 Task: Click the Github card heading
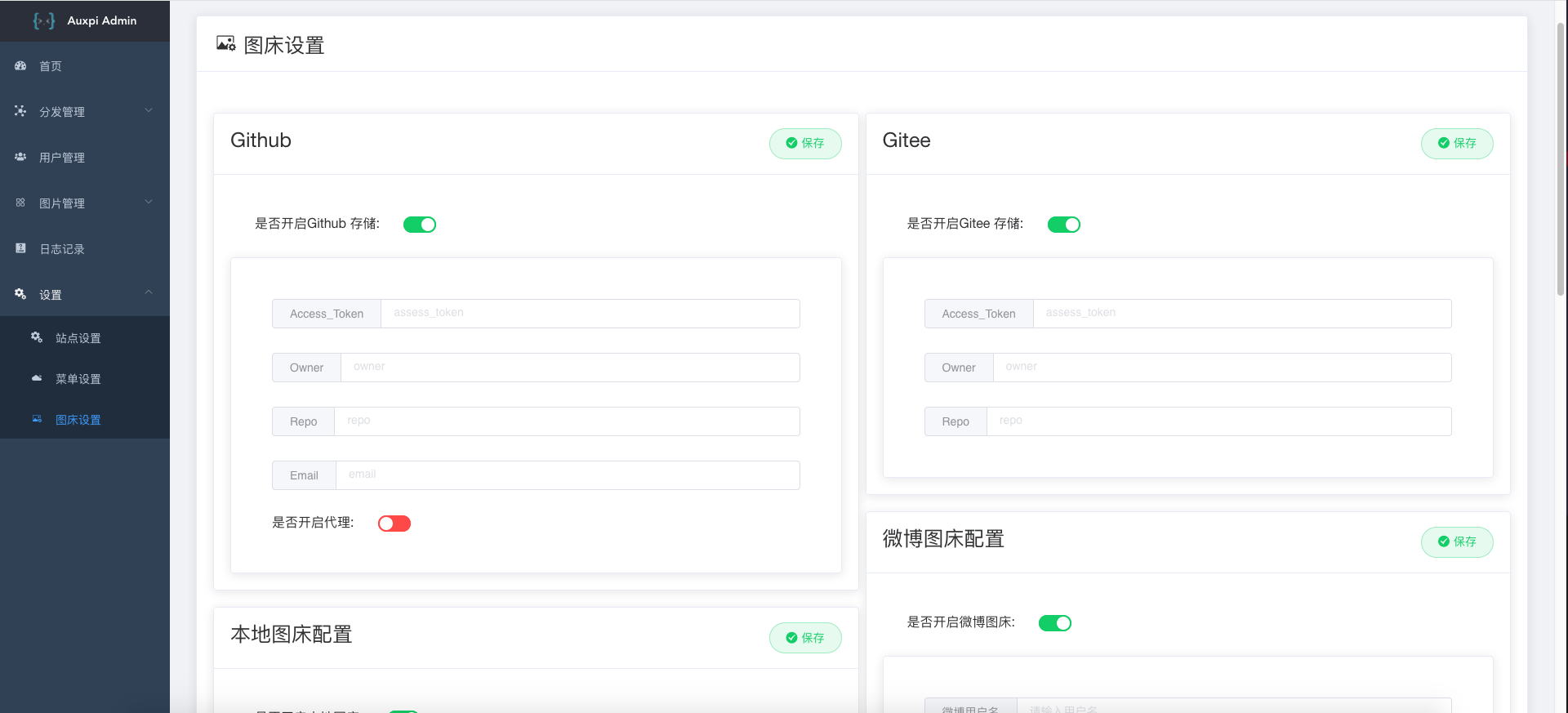pos(261,140)
